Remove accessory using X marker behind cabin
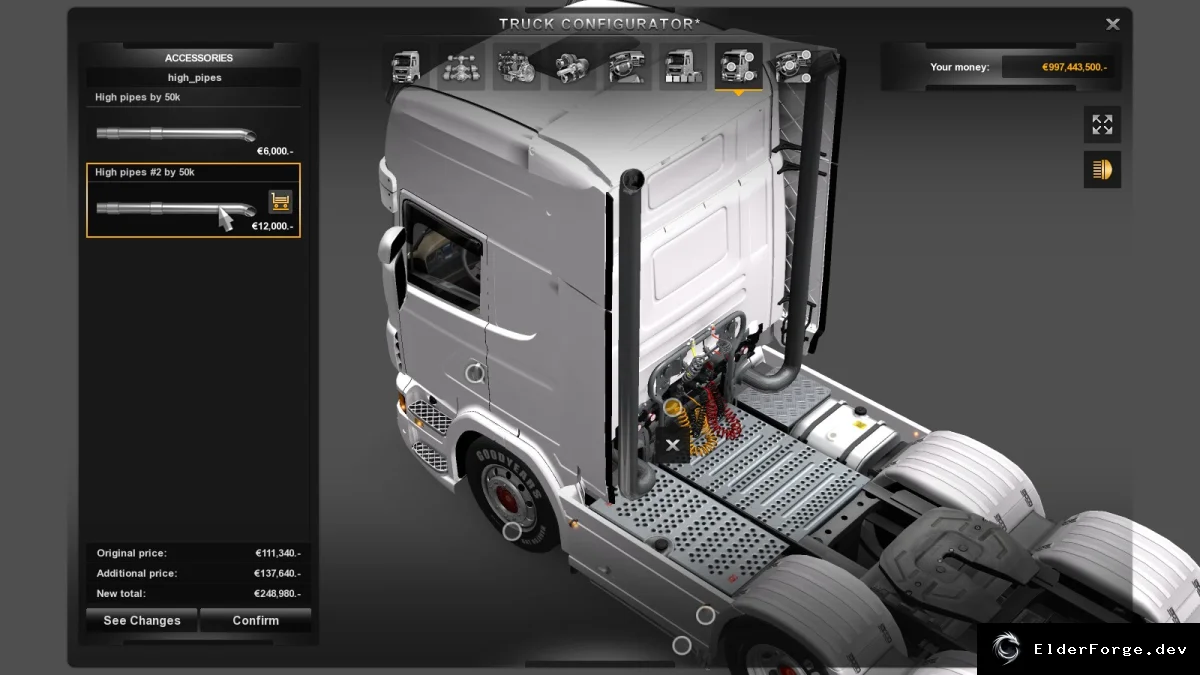The width and height of the screenshot is (1200, 675). tap(673, 445)
